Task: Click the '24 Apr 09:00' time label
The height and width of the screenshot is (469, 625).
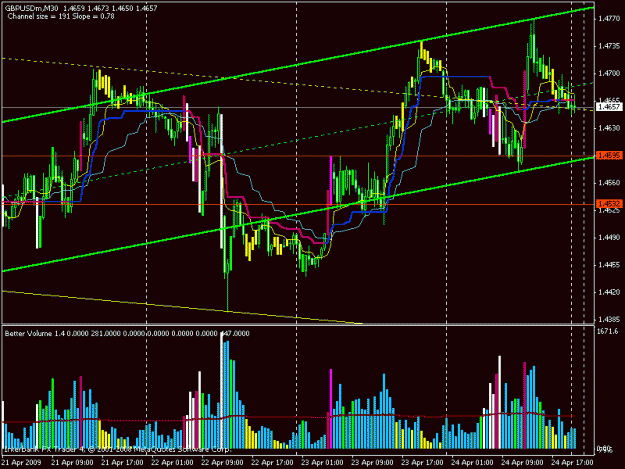Action: click(522, 462)
